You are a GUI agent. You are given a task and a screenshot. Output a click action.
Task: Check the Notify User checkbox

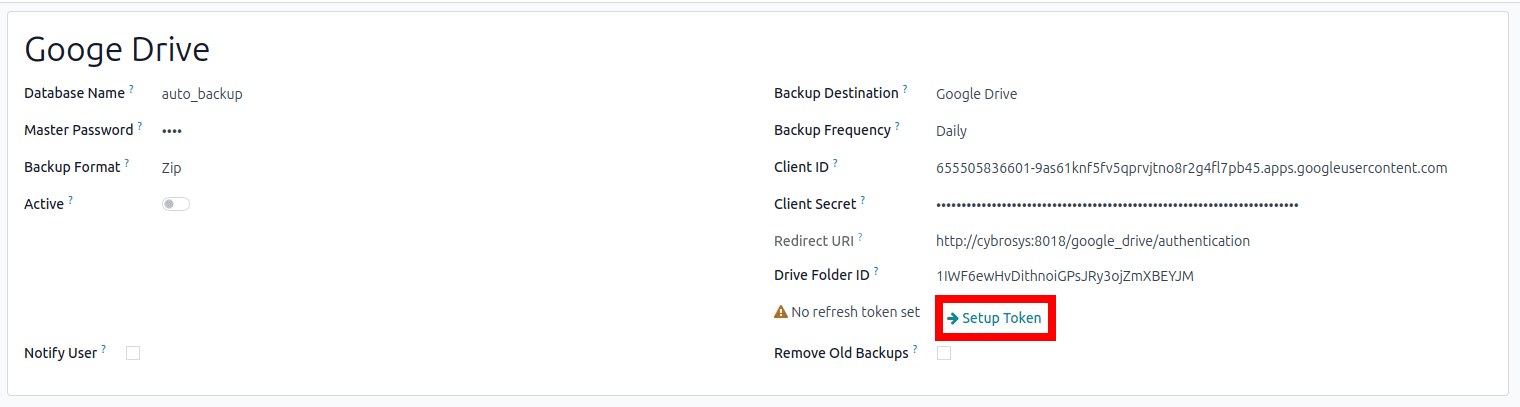pyautogui.click(x=133, y=353)
